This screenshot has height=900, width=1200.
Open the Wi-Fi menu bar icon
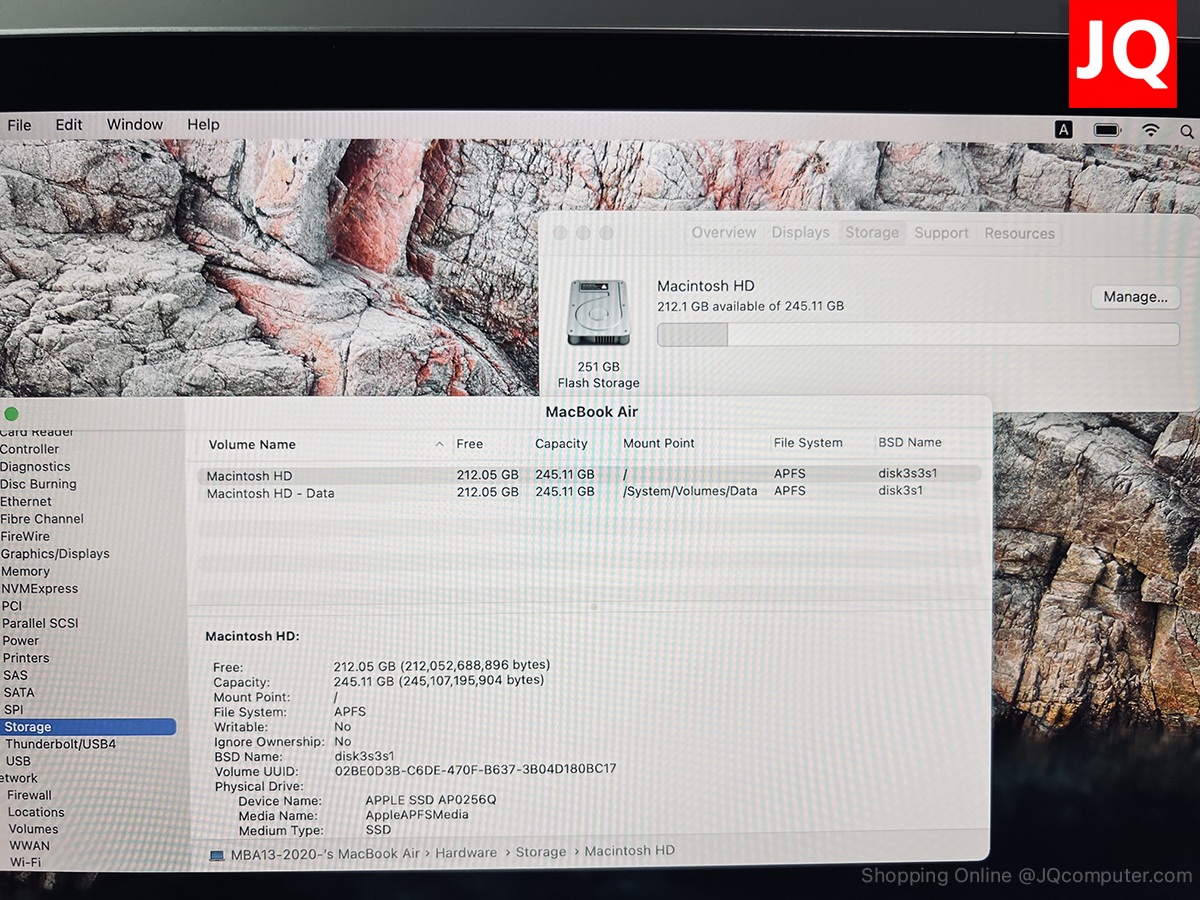(x=1151, y=130)
